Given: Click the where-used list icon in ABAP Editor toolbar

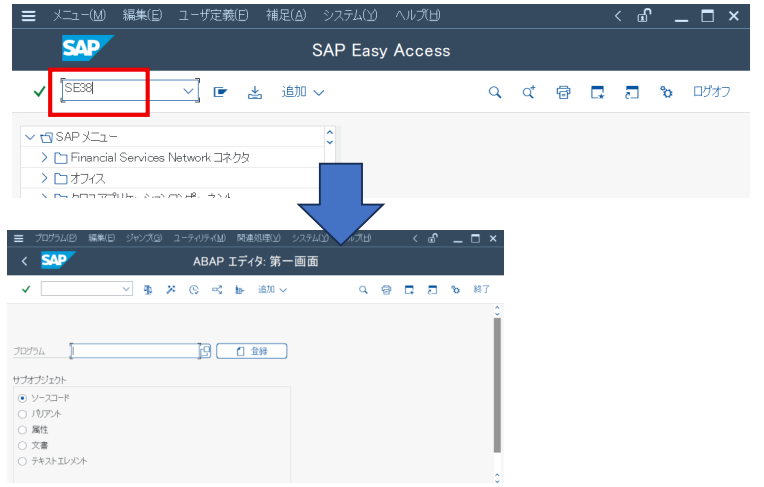Looking at the screenshot, I should [x=217, y=290].
